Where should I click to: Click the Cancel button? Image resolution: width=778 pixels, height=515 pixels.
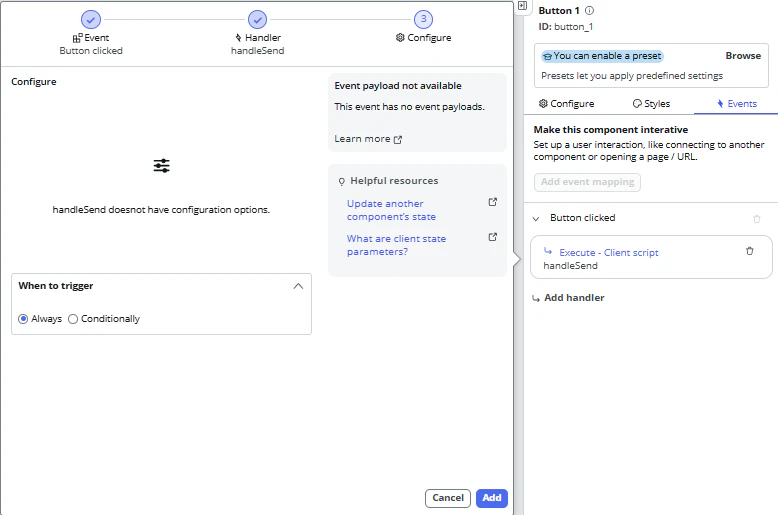[448, 498]
